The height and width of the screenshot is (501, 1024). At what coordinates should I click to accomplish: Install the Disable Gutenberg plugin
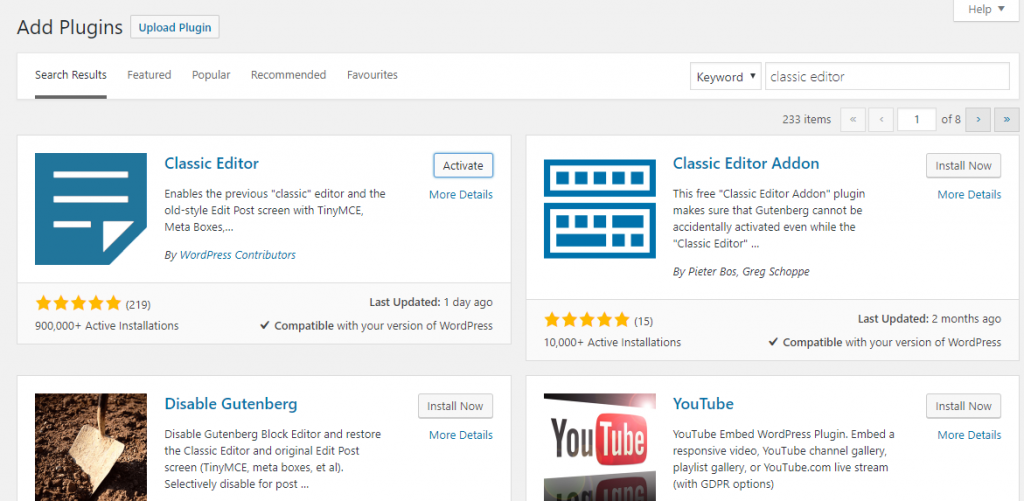455,406
